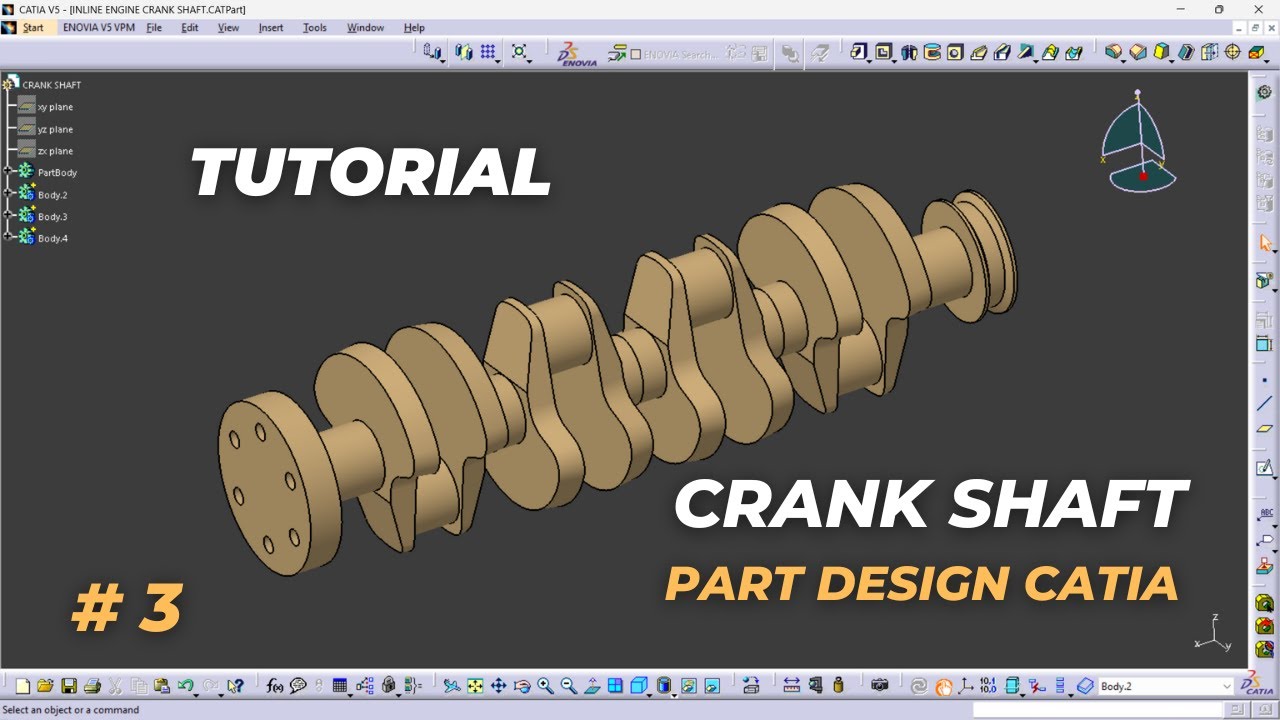Select the xy plane in the tree
This screenshot has width=1280, height=720.
[55, 107]
